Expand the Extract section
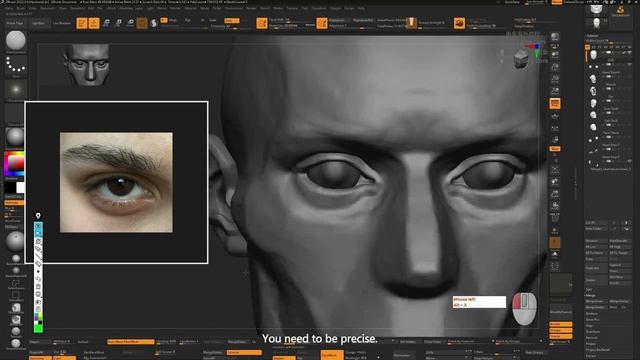640x360 pixels. [x=591, y=356]
